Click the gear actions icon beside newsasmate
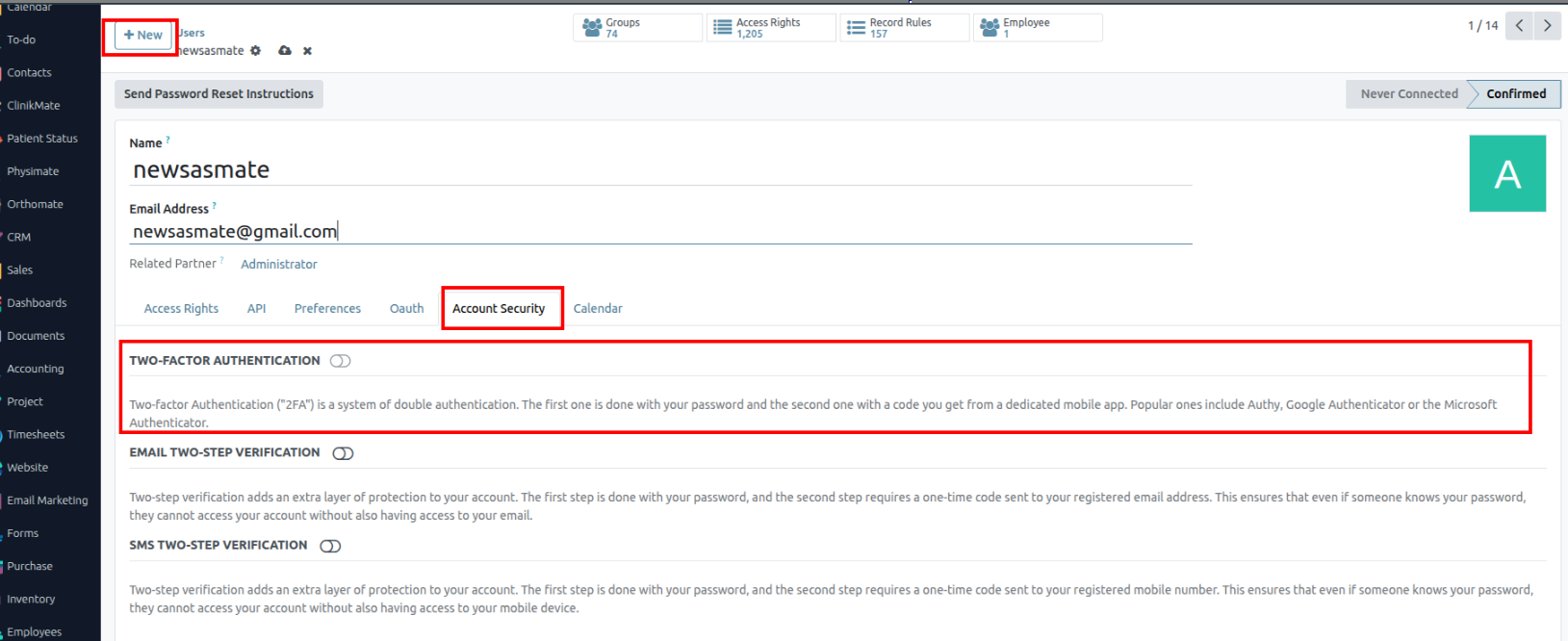1568x641 pixels. tap(255, 51)
